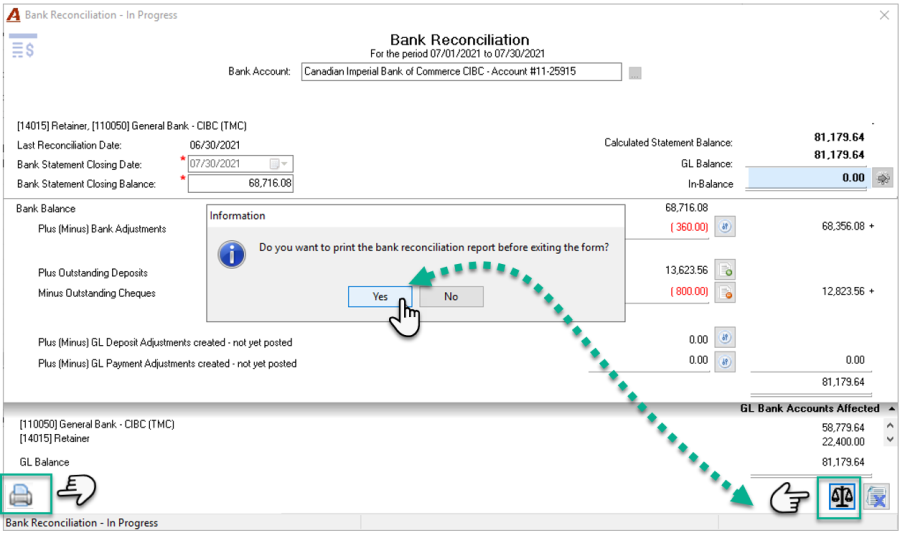Click the Minus Outstanding Cheques label
Screen dimensions: 900x533
pyautogui.click(x=96, y=293)
